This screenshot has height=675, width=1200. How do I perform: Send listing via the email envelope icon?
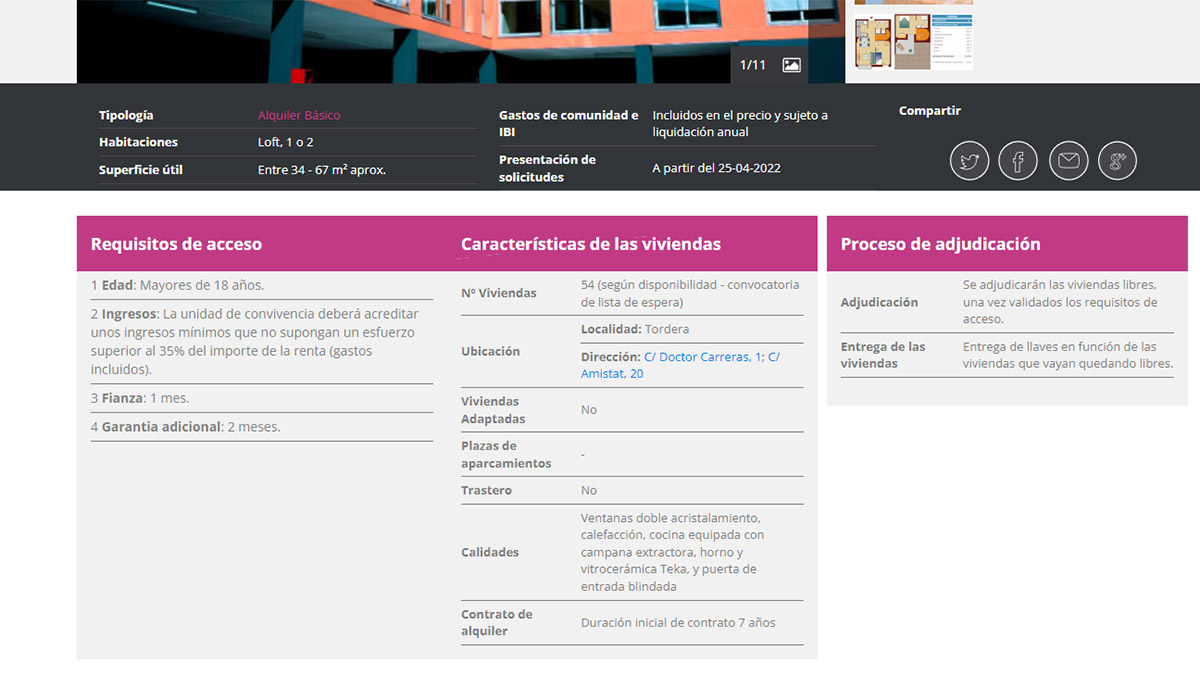(1068, 161)
